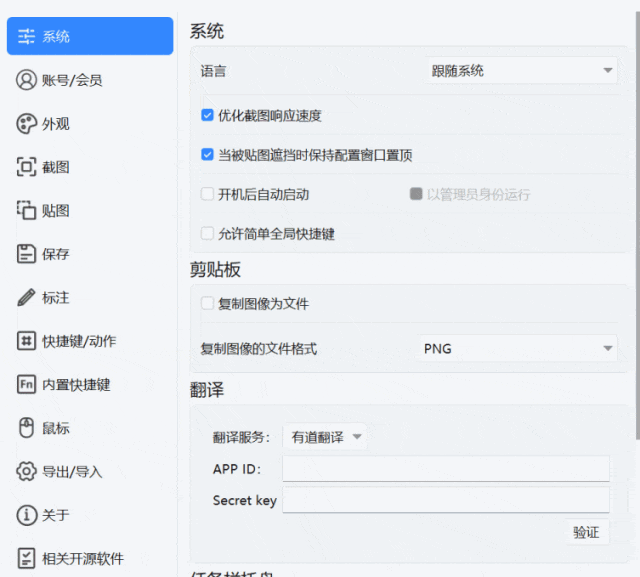
Task: Click the 相关开源软件 checklist icon
Action: pyautogui.click(x=26, y=558)
